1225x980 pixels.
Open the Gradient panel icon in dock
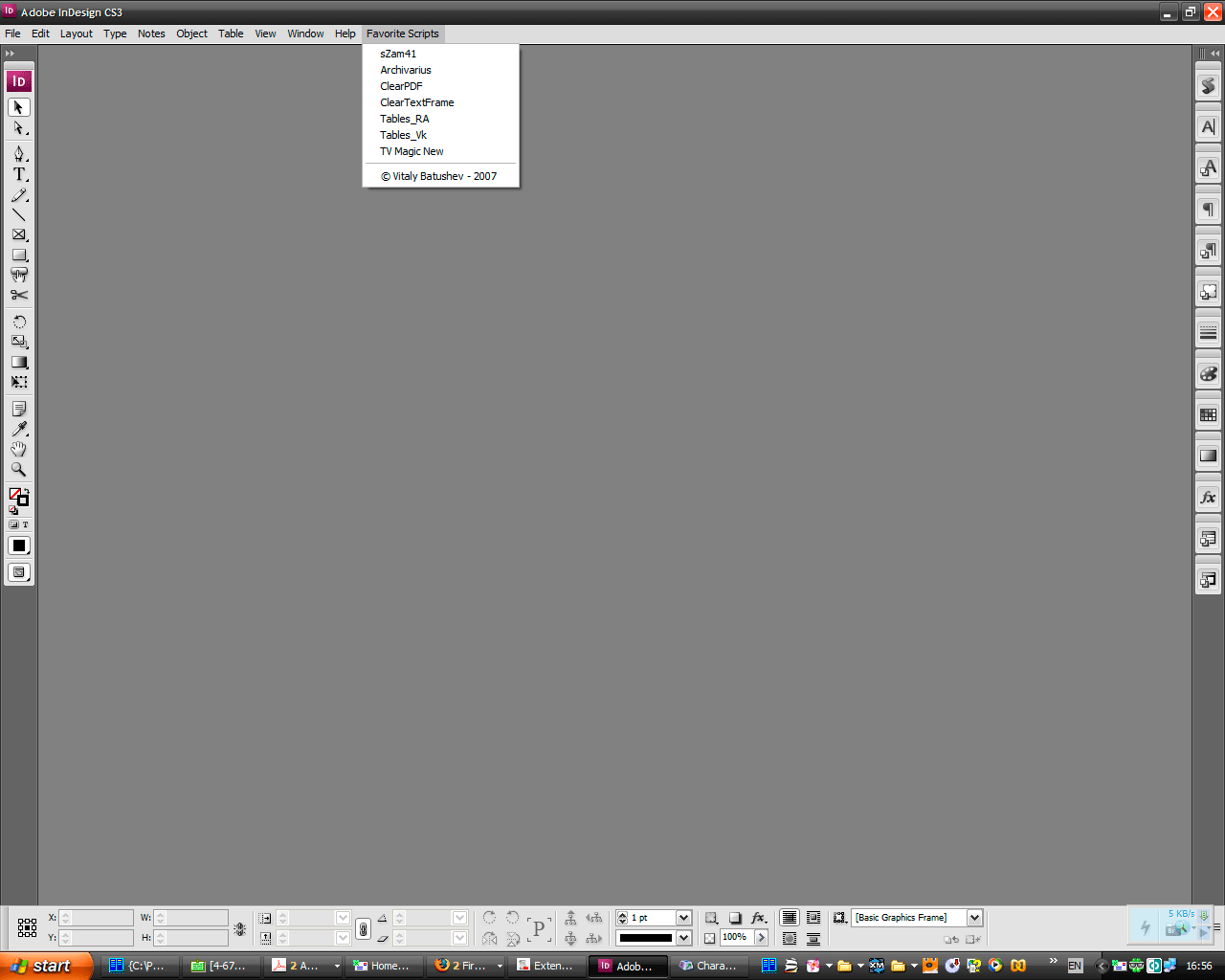pyautogui.click(x=1208, y=456)
